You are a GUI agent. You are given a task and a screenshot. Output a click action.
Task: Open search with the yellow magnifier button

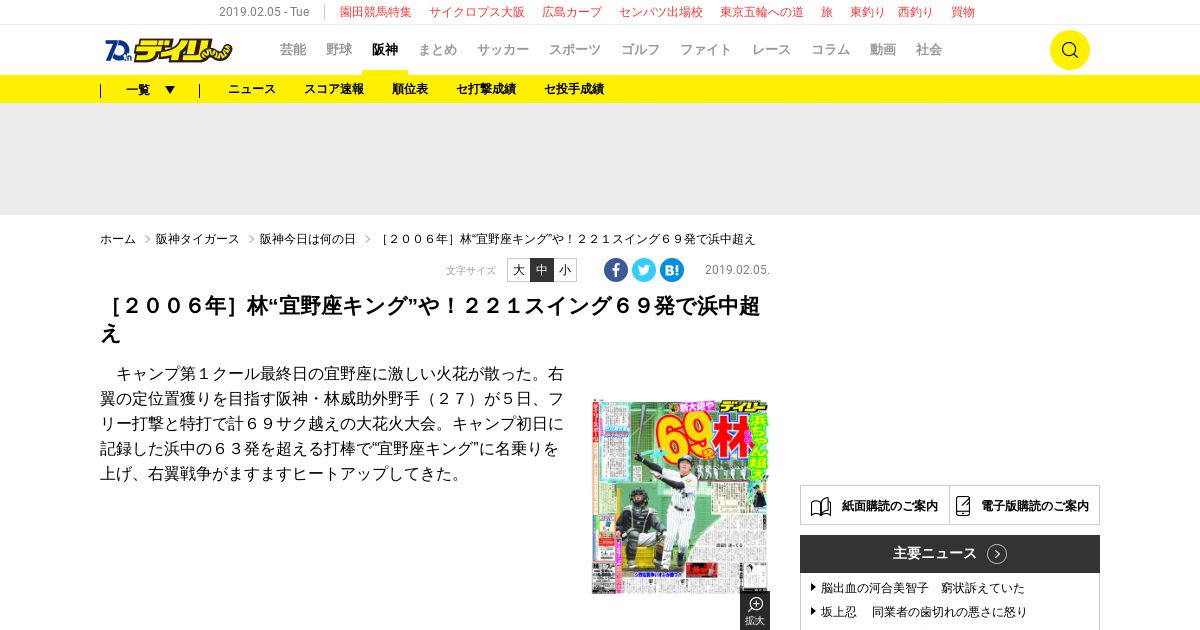[1069, 50]
